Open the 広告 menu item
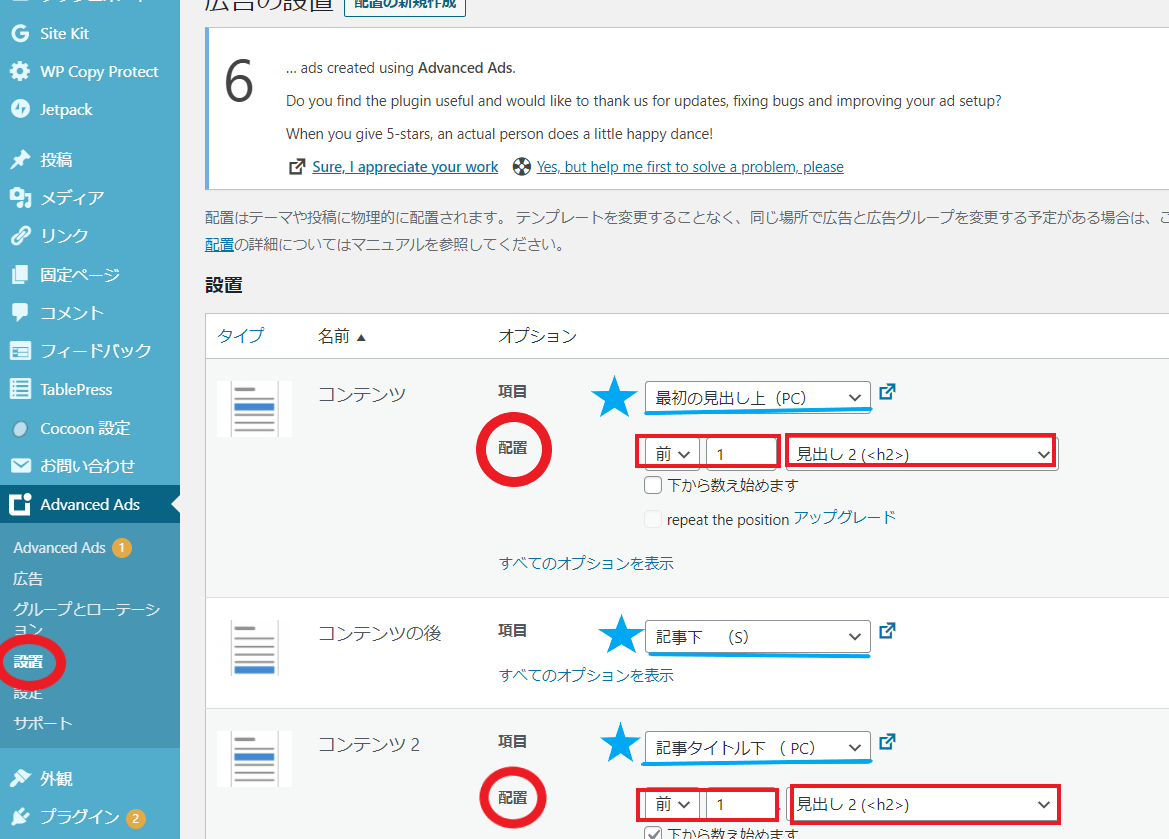Viewport: 1169px width, 839px height. (x=23, y=578)
